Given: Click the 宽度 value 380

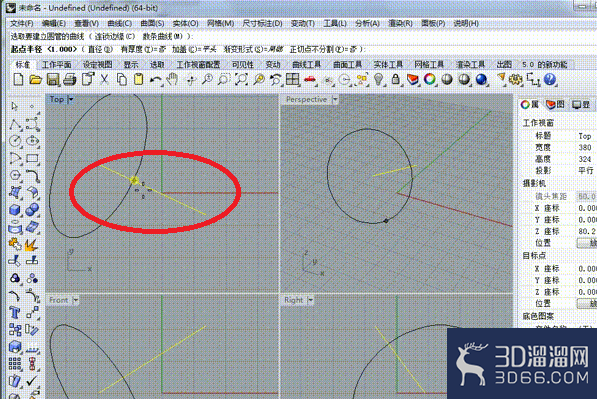Looking at the screenshot, I should pyautogui.click(x=586, y=147).
